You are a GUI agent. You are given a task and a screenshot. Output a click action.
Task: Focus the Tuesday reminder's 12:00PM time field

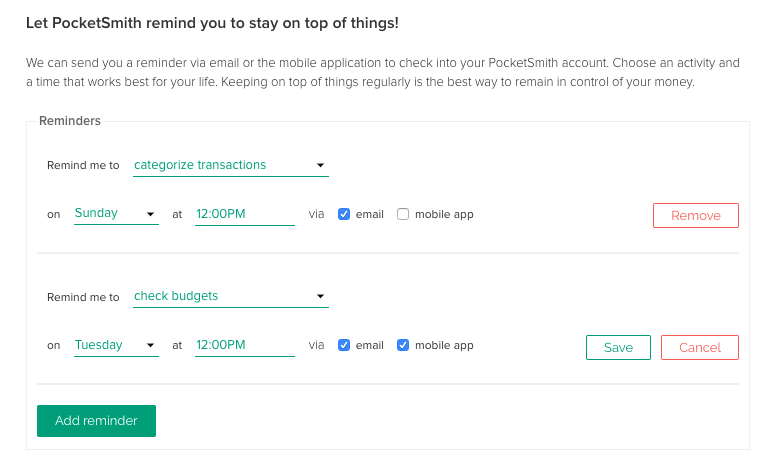pos(244,345)
